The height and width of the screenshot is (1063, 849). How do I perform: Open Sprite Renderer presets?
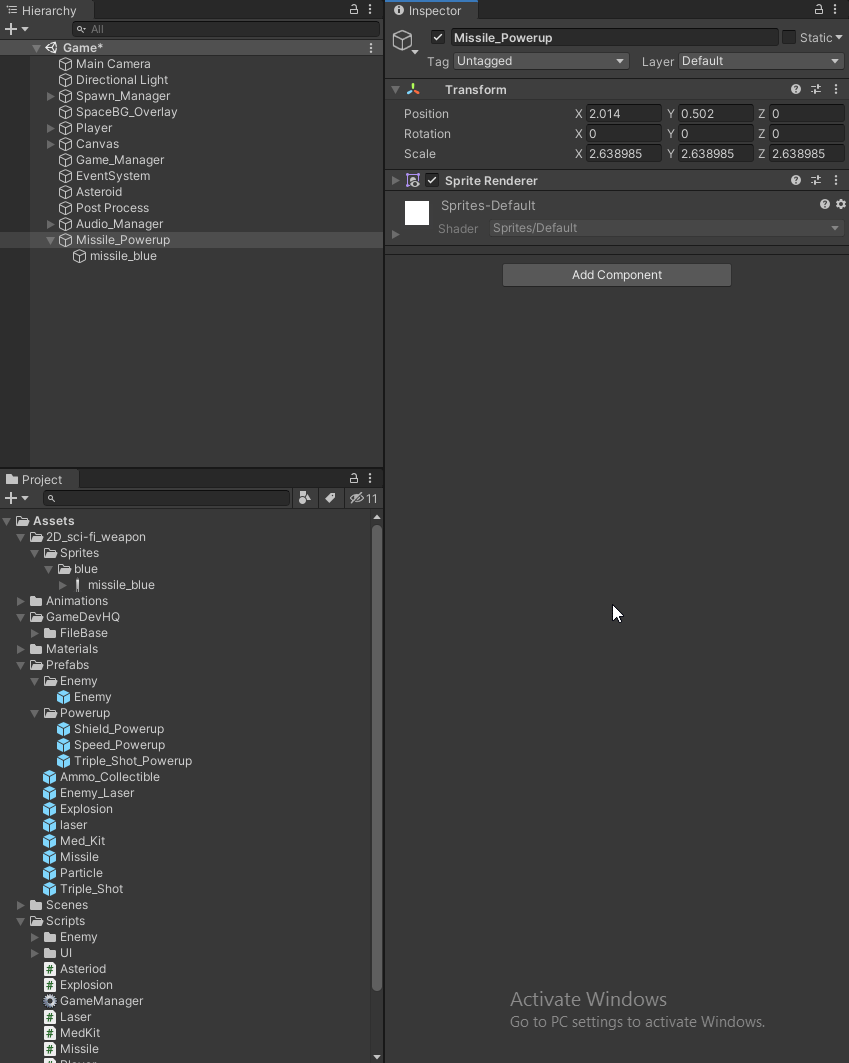click(x=816, y=180)
